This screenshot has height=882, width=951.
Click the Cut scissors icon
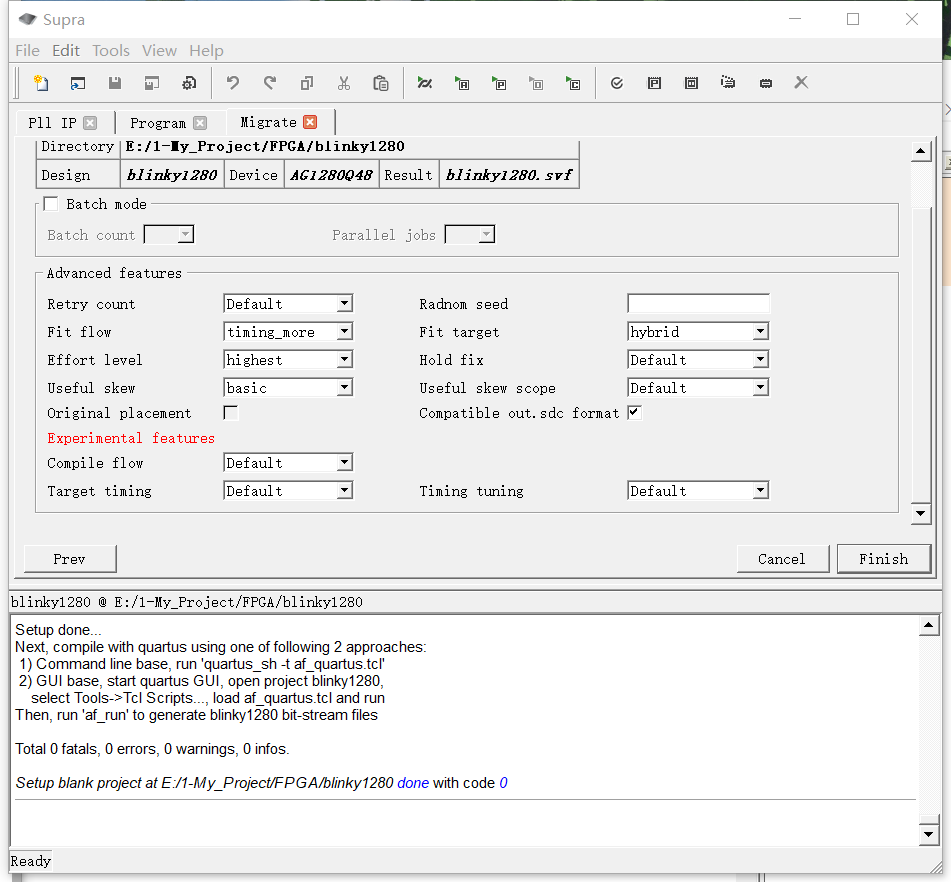pos(344,83)
